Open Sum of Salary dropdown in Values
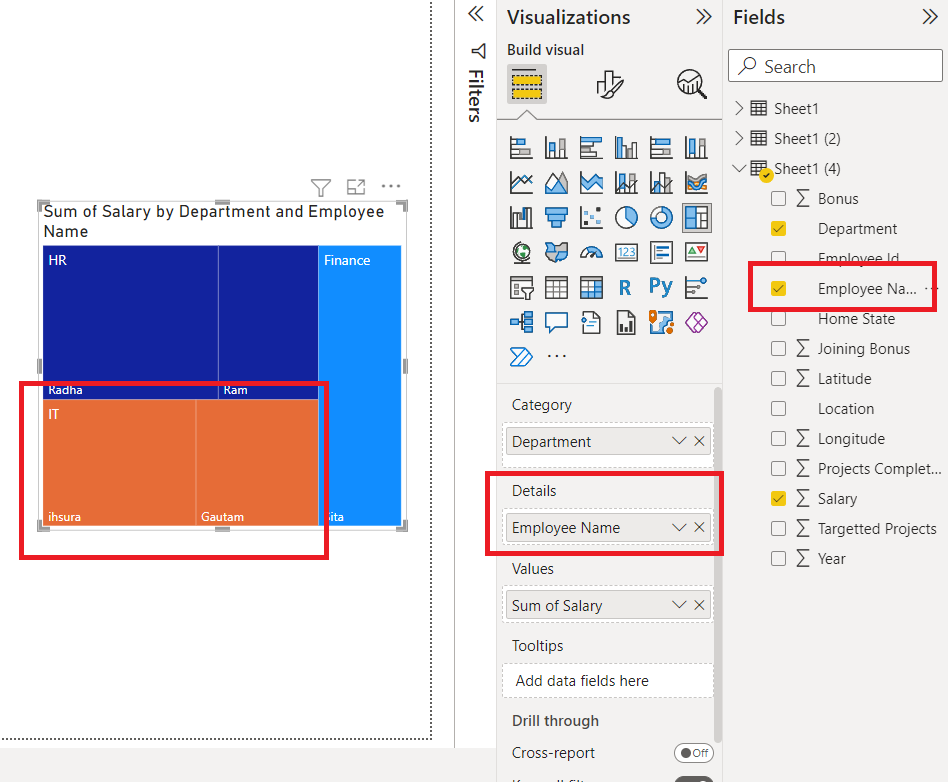Image resolution: width=948 pixels, height=782 pixels. click(679, 605)
